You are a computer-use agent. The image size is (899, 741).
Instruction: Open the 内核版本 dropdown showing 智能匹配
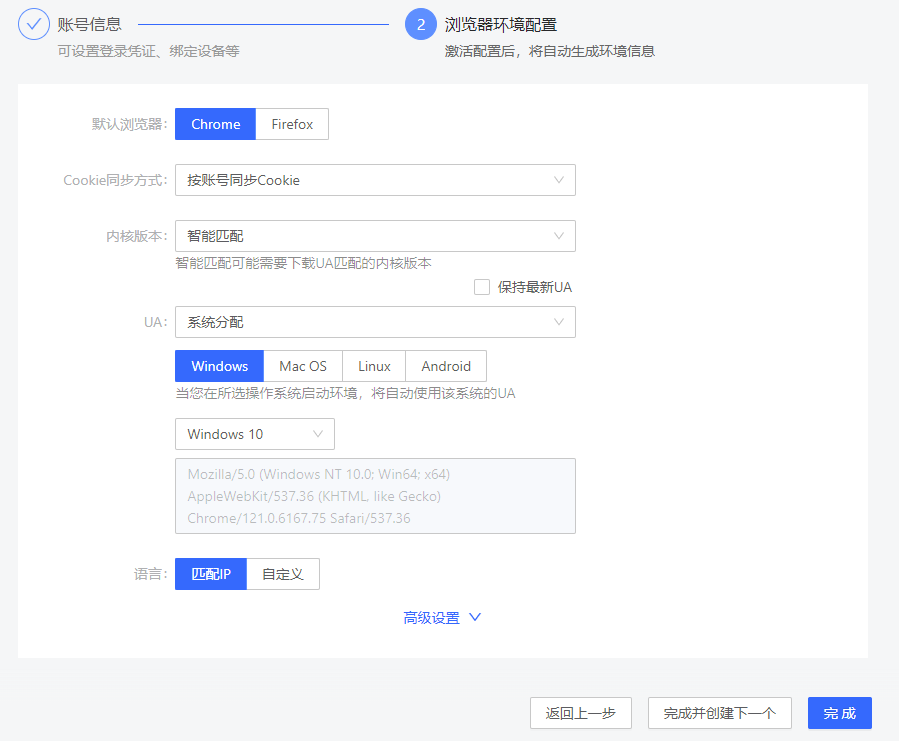(376, 236)
